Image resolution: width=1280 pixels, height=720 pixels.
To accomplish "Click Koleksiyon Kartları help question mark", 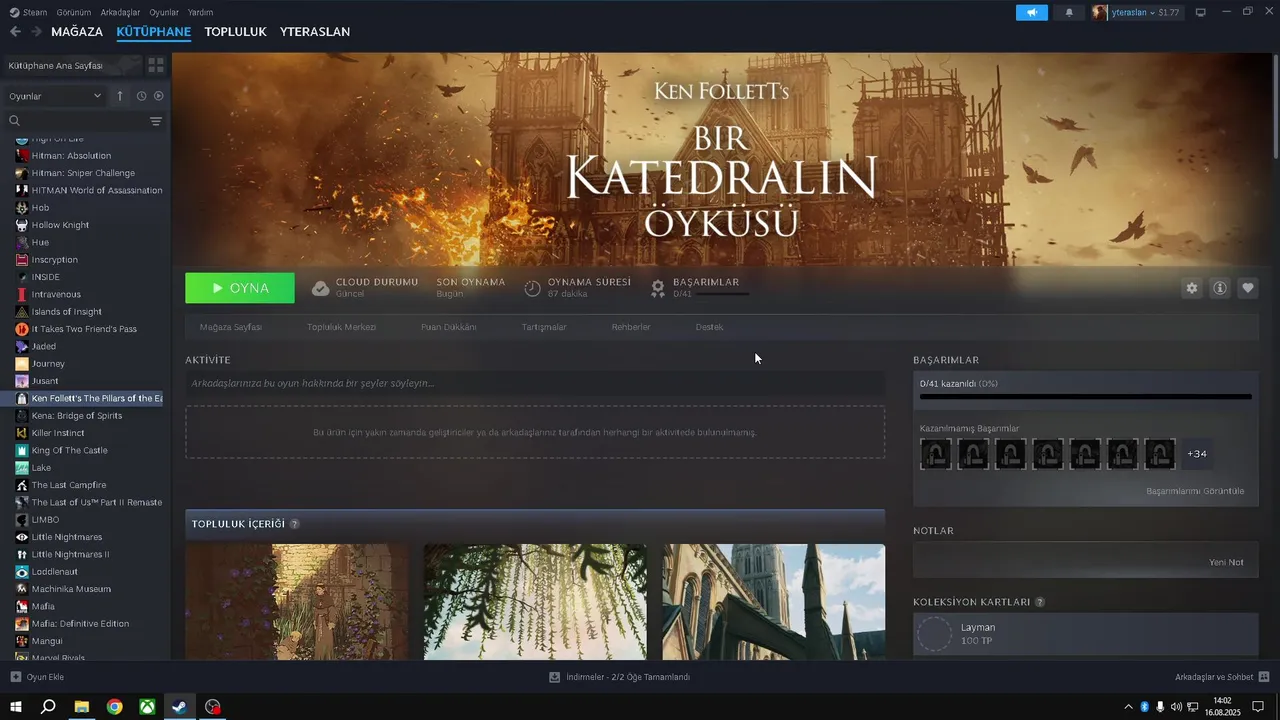I will (x=1040, y=602).
